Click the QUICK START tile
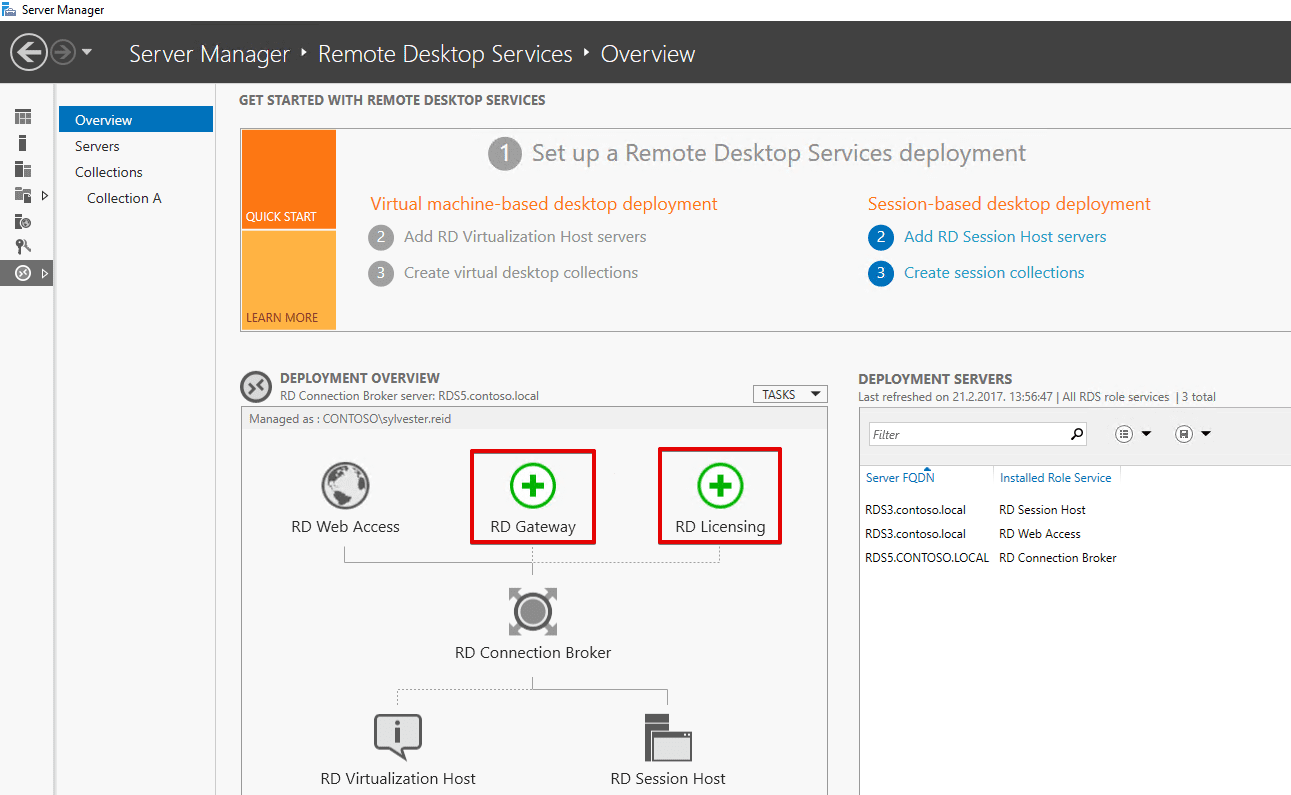This screenshot has height=795, width=1291. point(288,179)
